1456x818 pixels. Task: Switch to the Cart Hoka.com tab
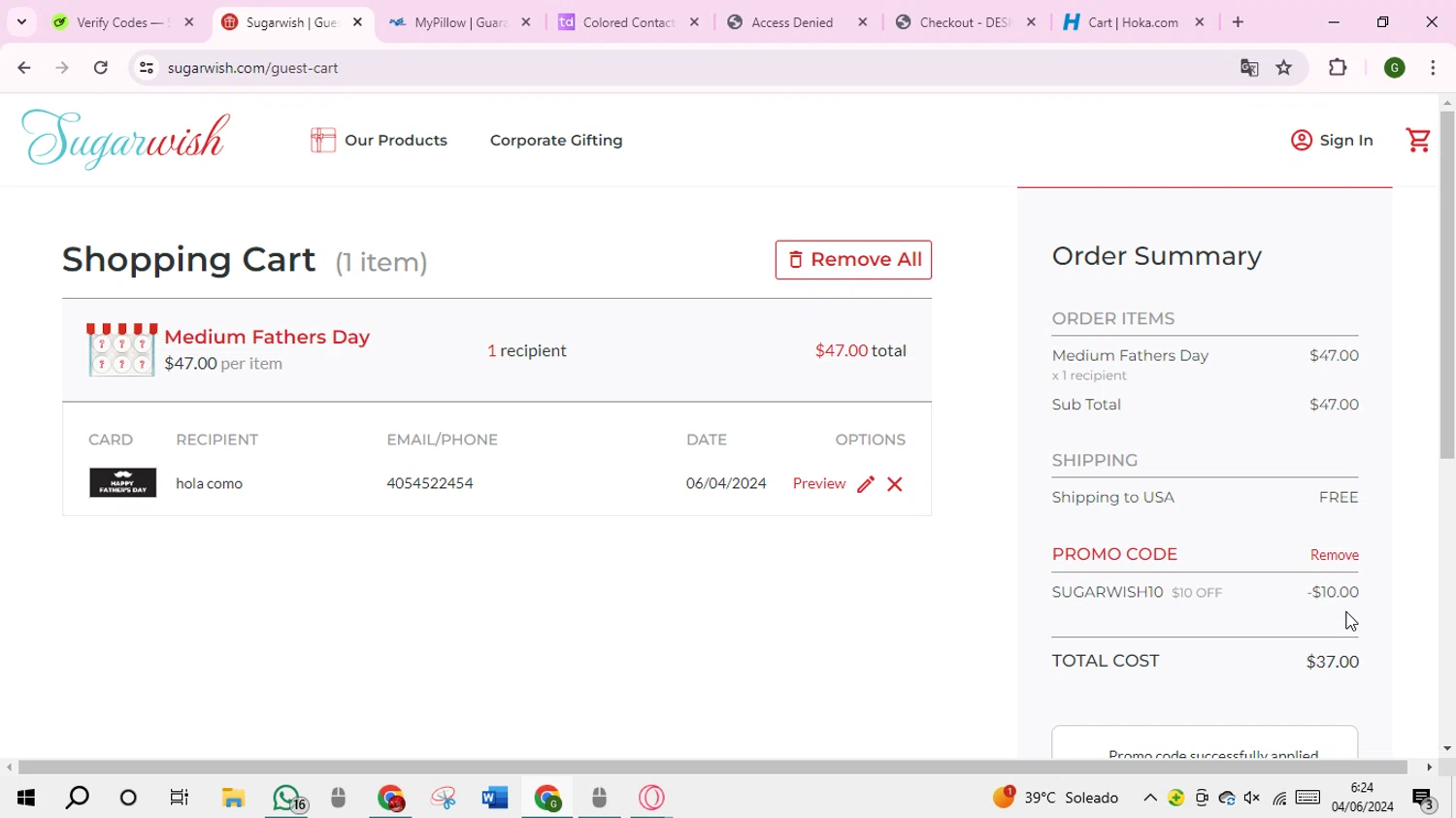coord(1133,21)
